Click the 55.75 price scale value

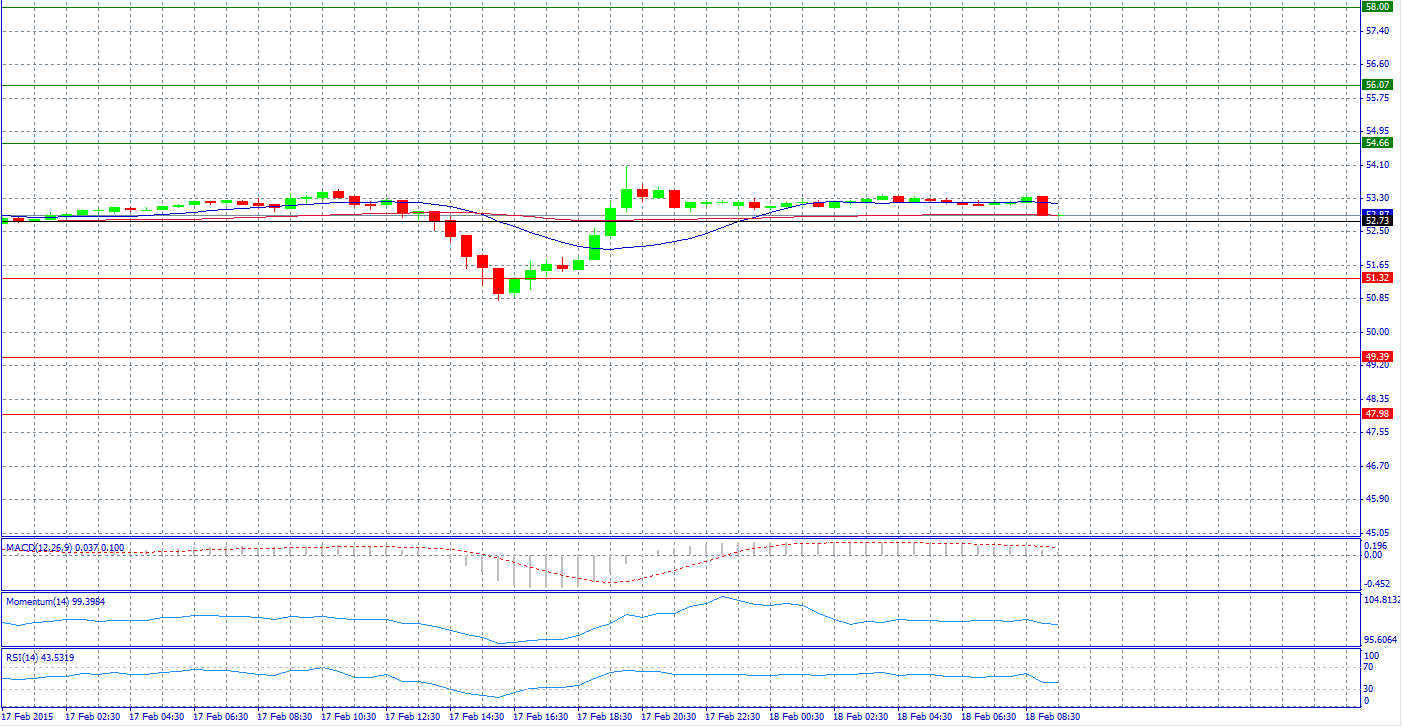(x=1377, y=98)
